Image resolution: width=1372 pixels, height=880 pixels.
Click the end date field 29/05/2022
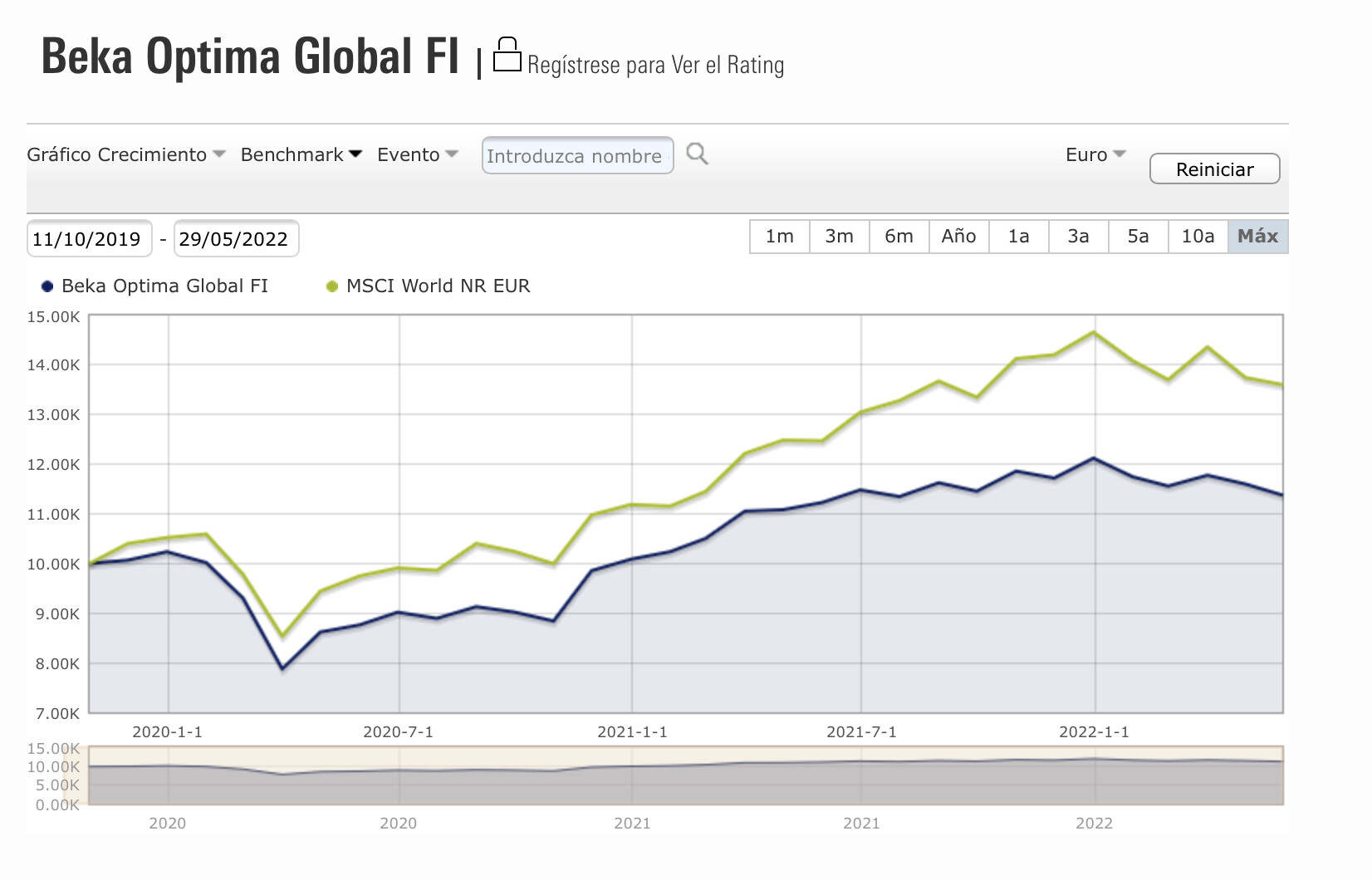235,239
